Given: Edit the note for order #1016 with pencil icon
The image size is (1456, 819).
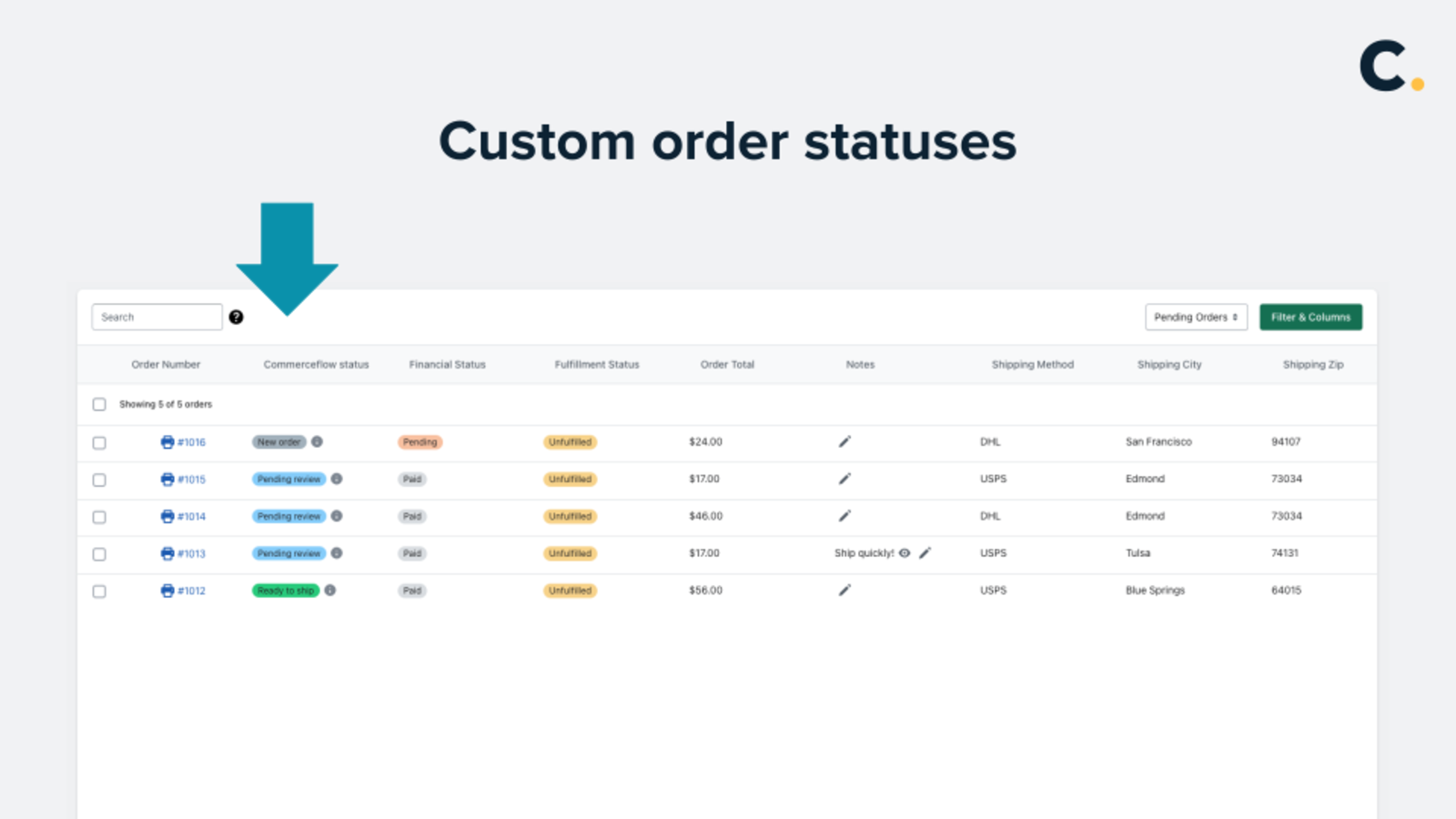Looking at the screenshot, I should coord(844,441).
